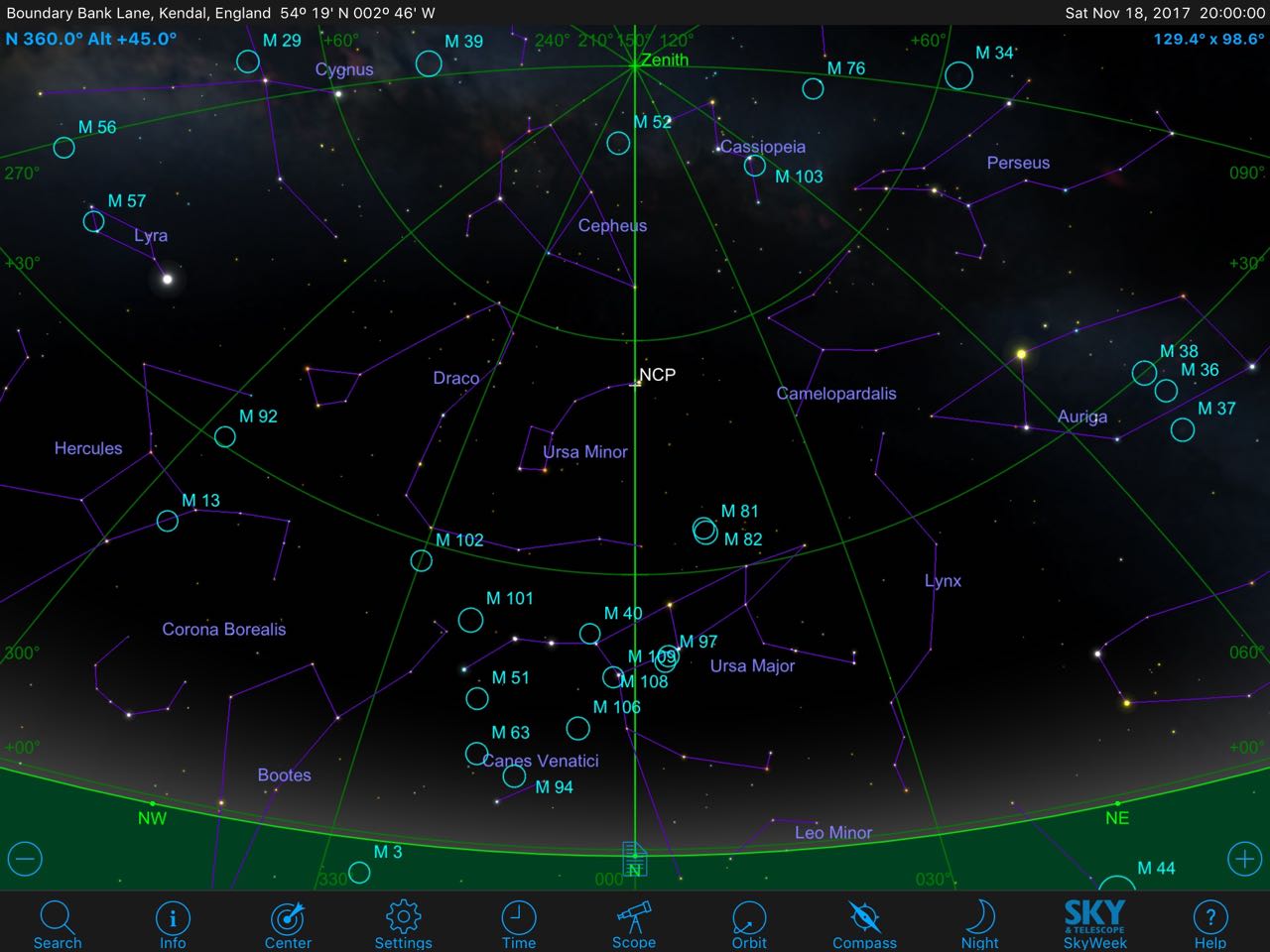
Task: Tap the Center target icon
Action: (x=288, y=923)
